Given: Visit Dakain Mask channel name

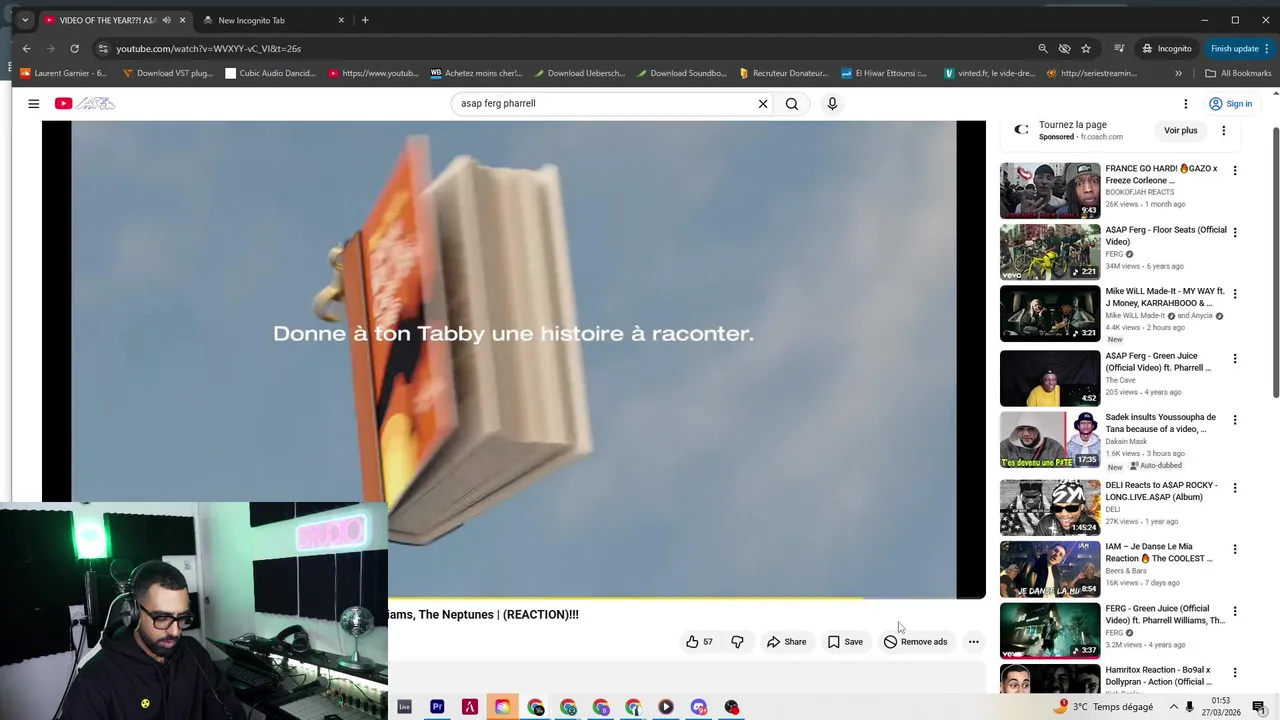Looking at the screenshot, I should click(x=1126, y=441).
